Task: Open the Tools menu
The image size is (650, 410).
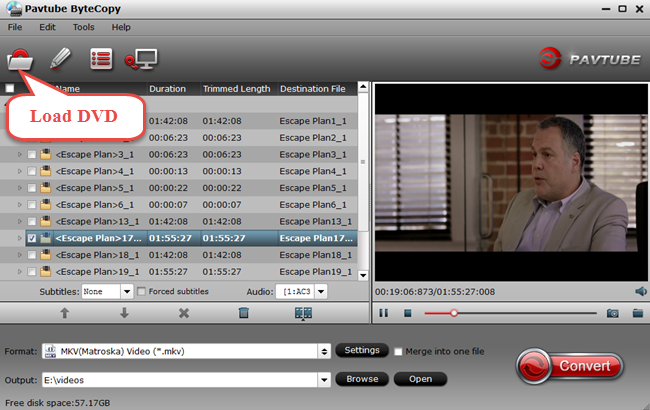Action: (84, 27)
